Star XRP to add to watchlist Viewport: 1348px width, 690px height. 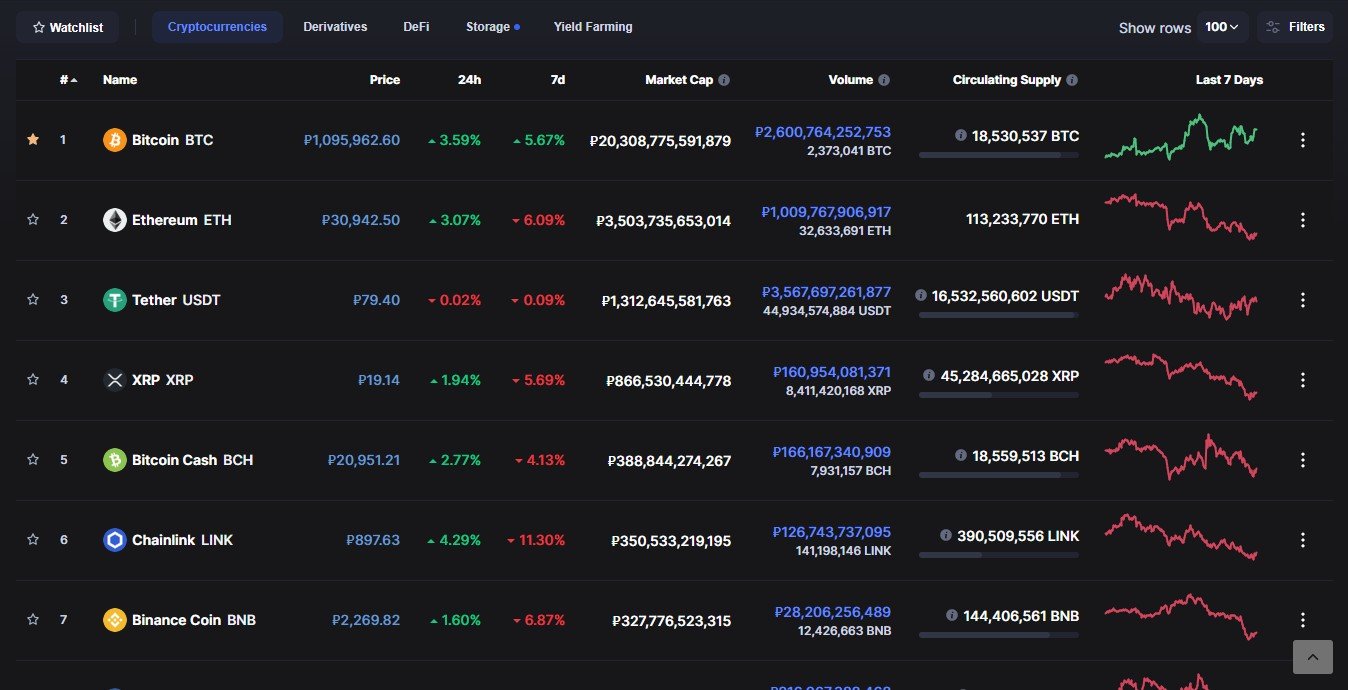click(x=33, y=380)
